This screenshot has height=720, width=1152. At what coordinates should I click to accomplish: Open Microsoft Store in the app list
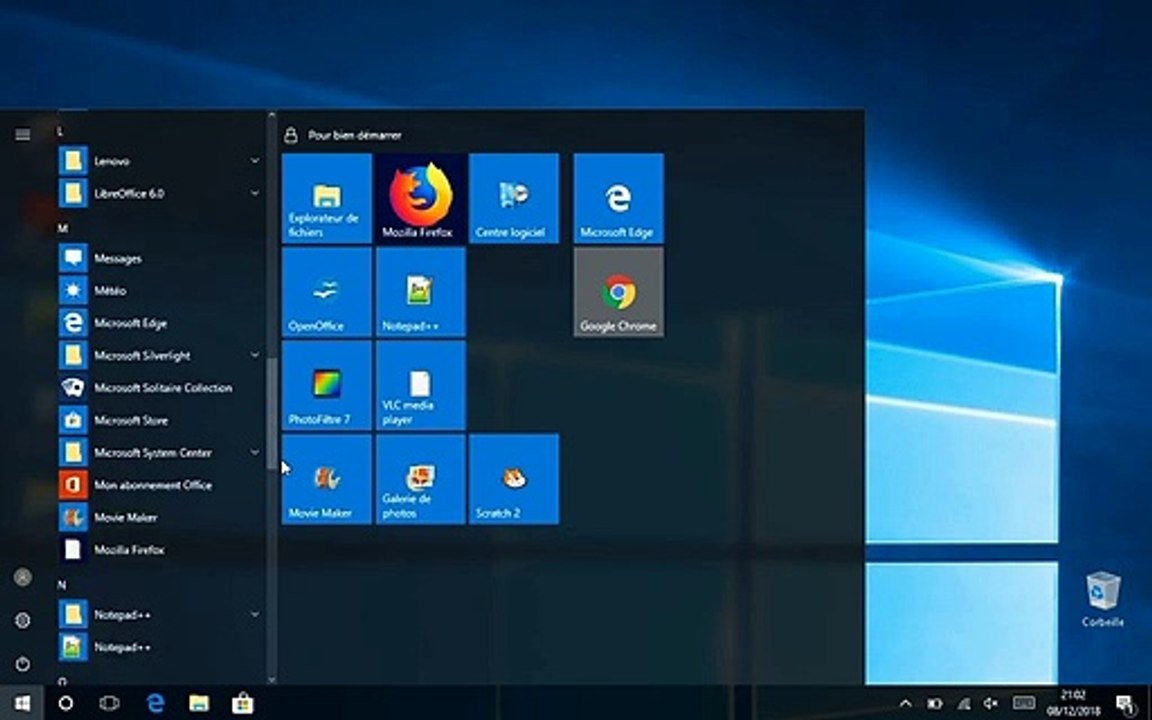point(160,420)
